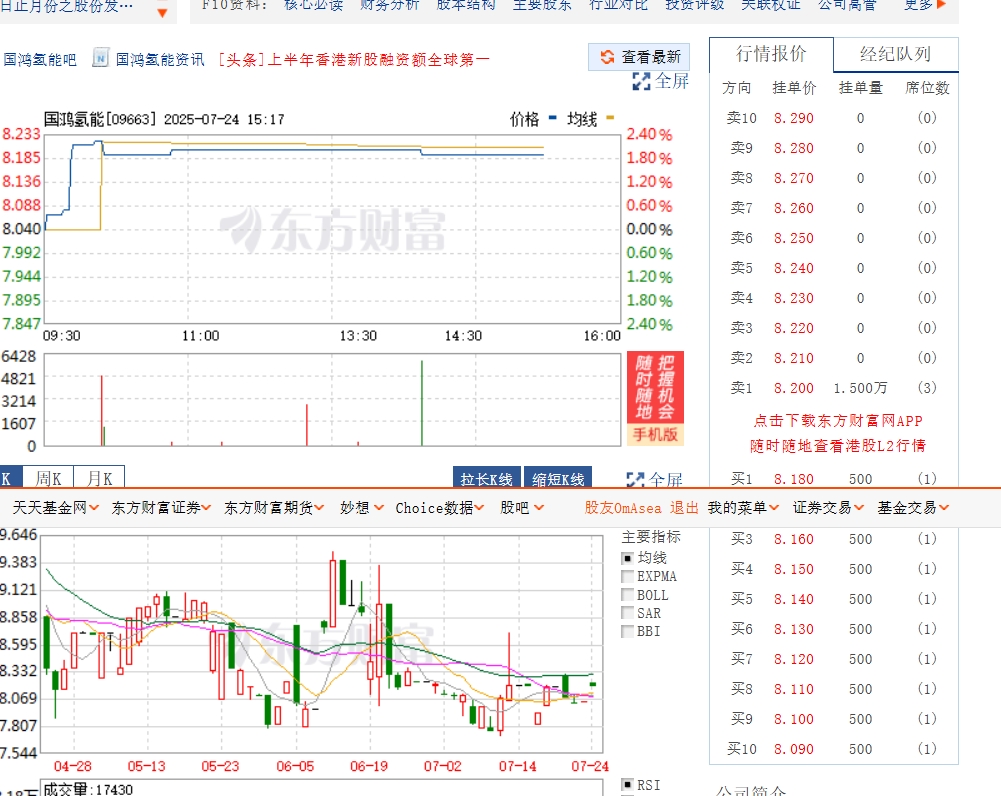This screenshot has height=796, width=1001.
Task: Open fullscreen for the intraday price chart
Action: 661,81
